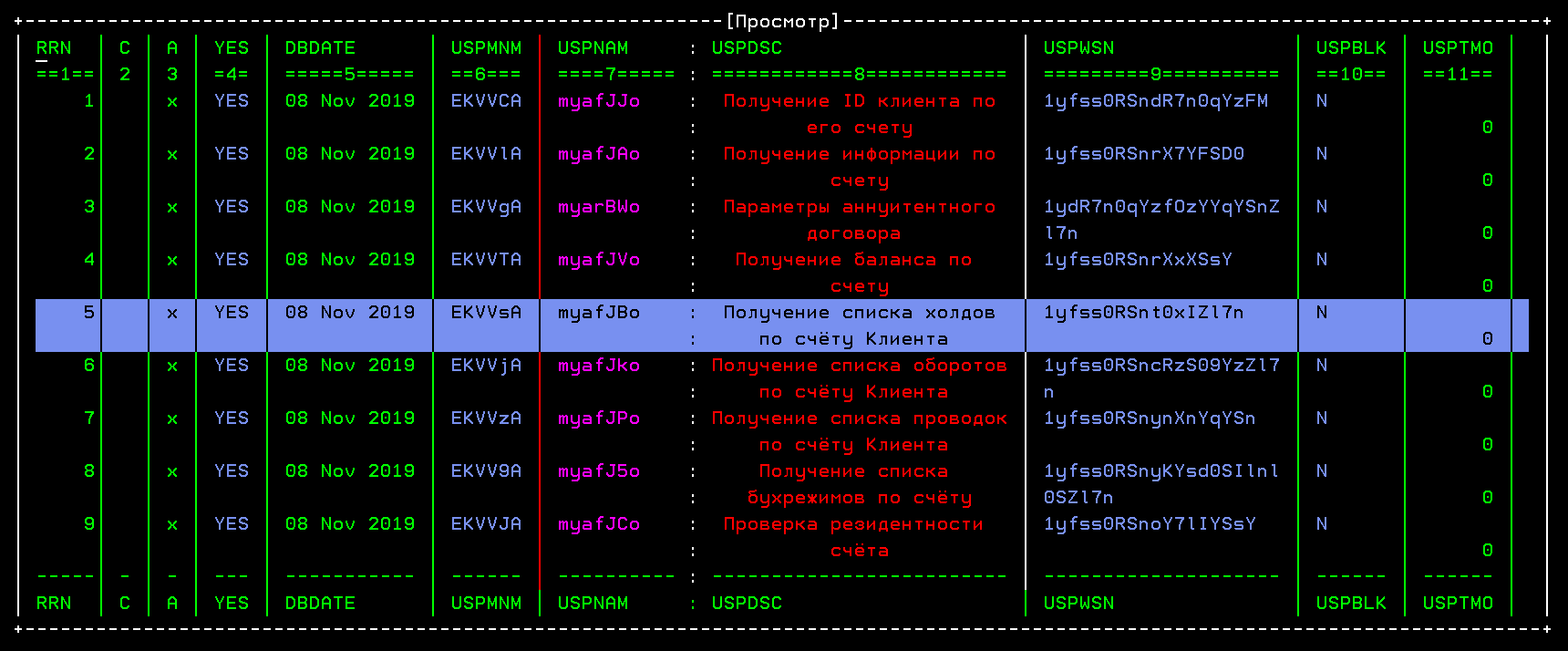Click the description 'Получение списка проводок'
Image resolution: width=1568 pixels, height=651 pixels.
tap(860, 418)
